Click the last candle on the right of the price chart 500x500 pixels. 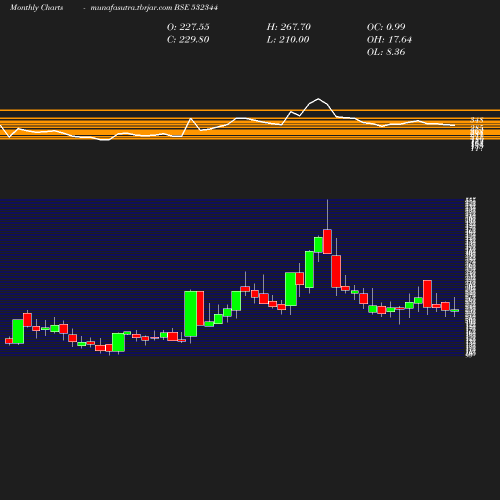tap(455, 310)
